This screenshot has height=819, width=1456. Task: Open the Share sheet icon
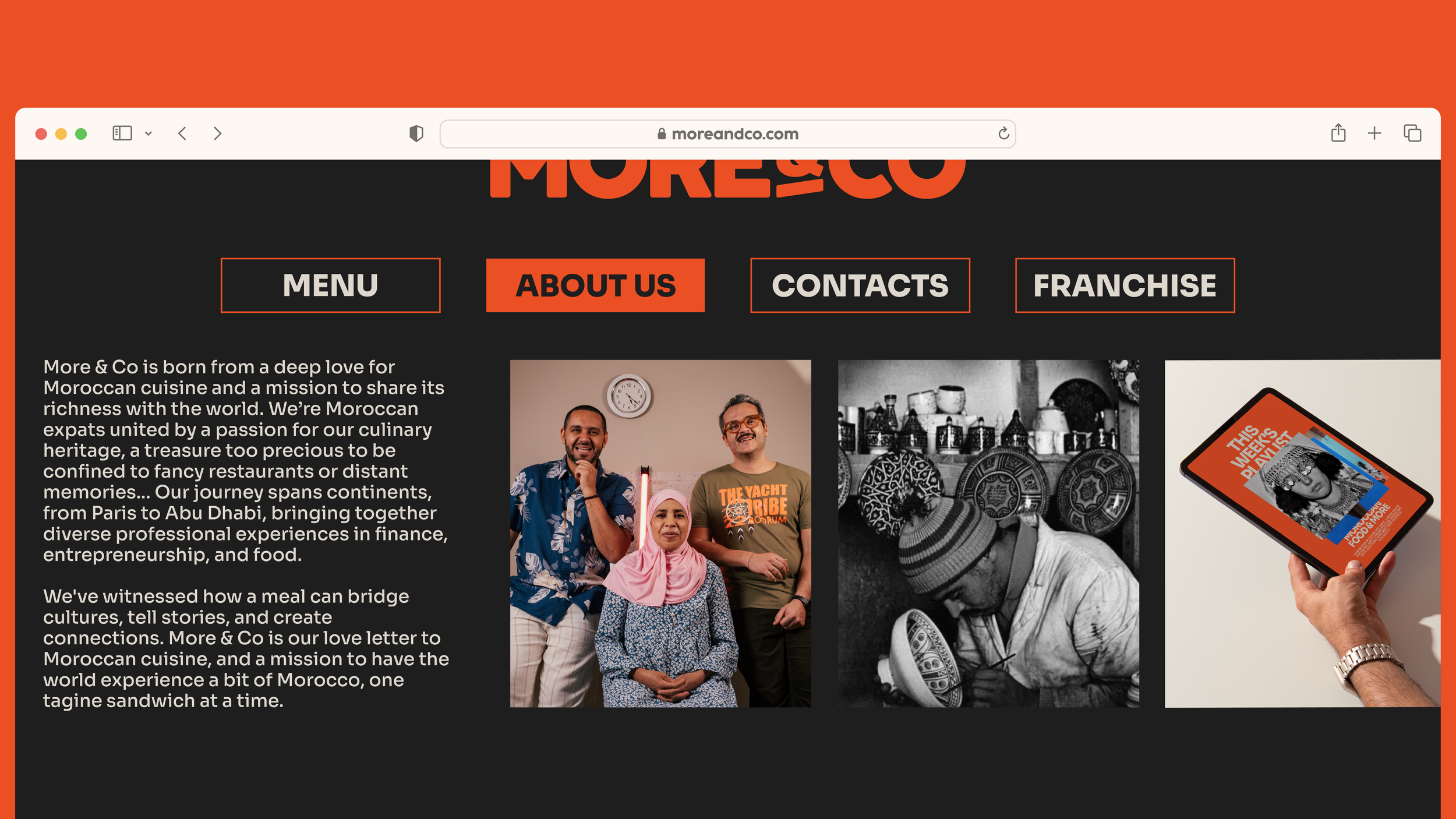coord(1338,133)
